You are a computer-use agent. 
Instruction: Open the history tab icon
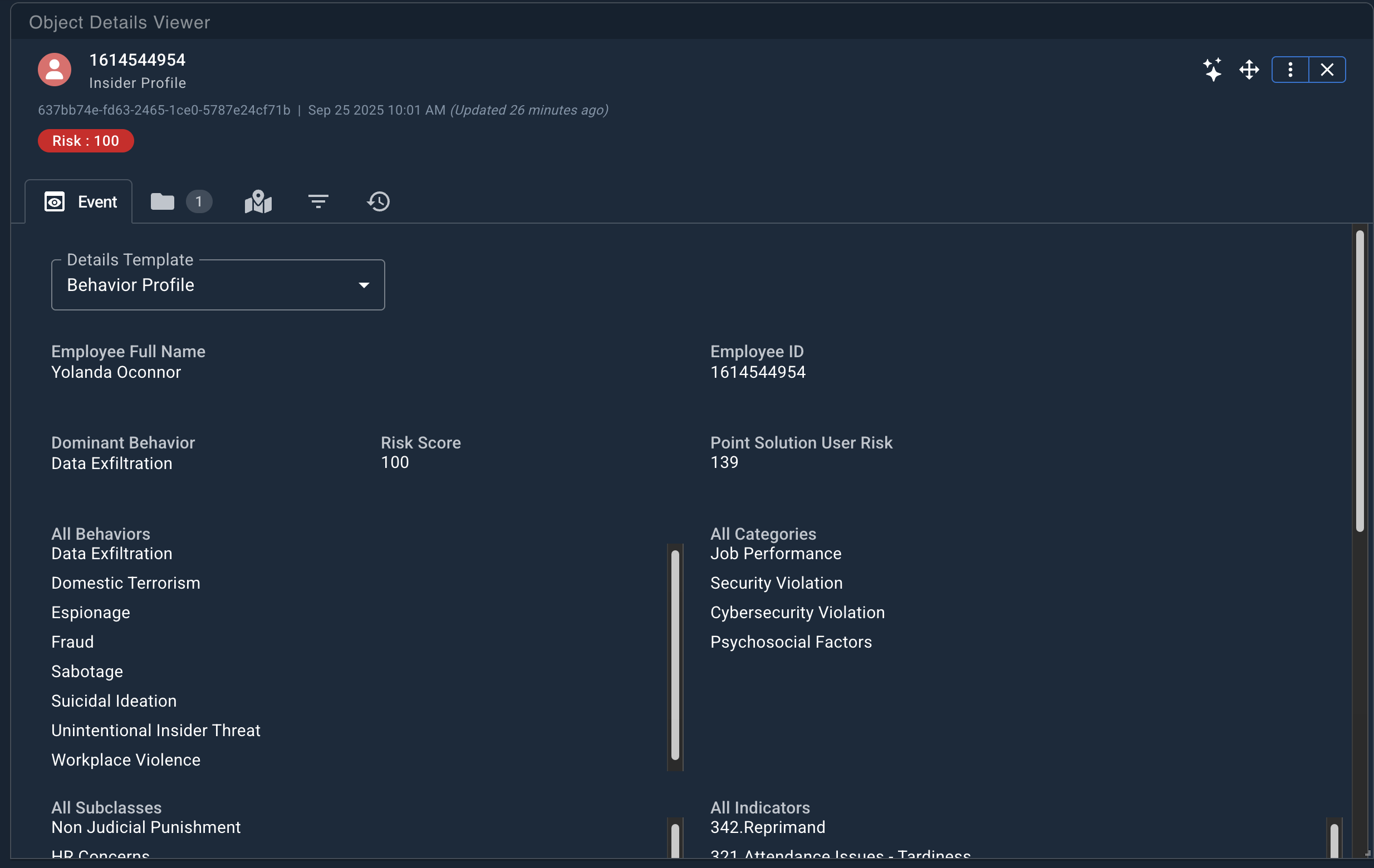click(x=379, y=201)
